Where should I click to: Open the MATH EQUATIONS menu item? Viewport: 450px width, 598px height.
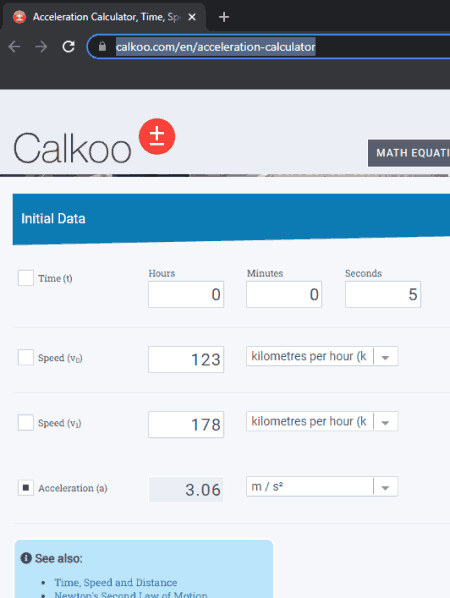pyautogui.click(x=409, y=153)
